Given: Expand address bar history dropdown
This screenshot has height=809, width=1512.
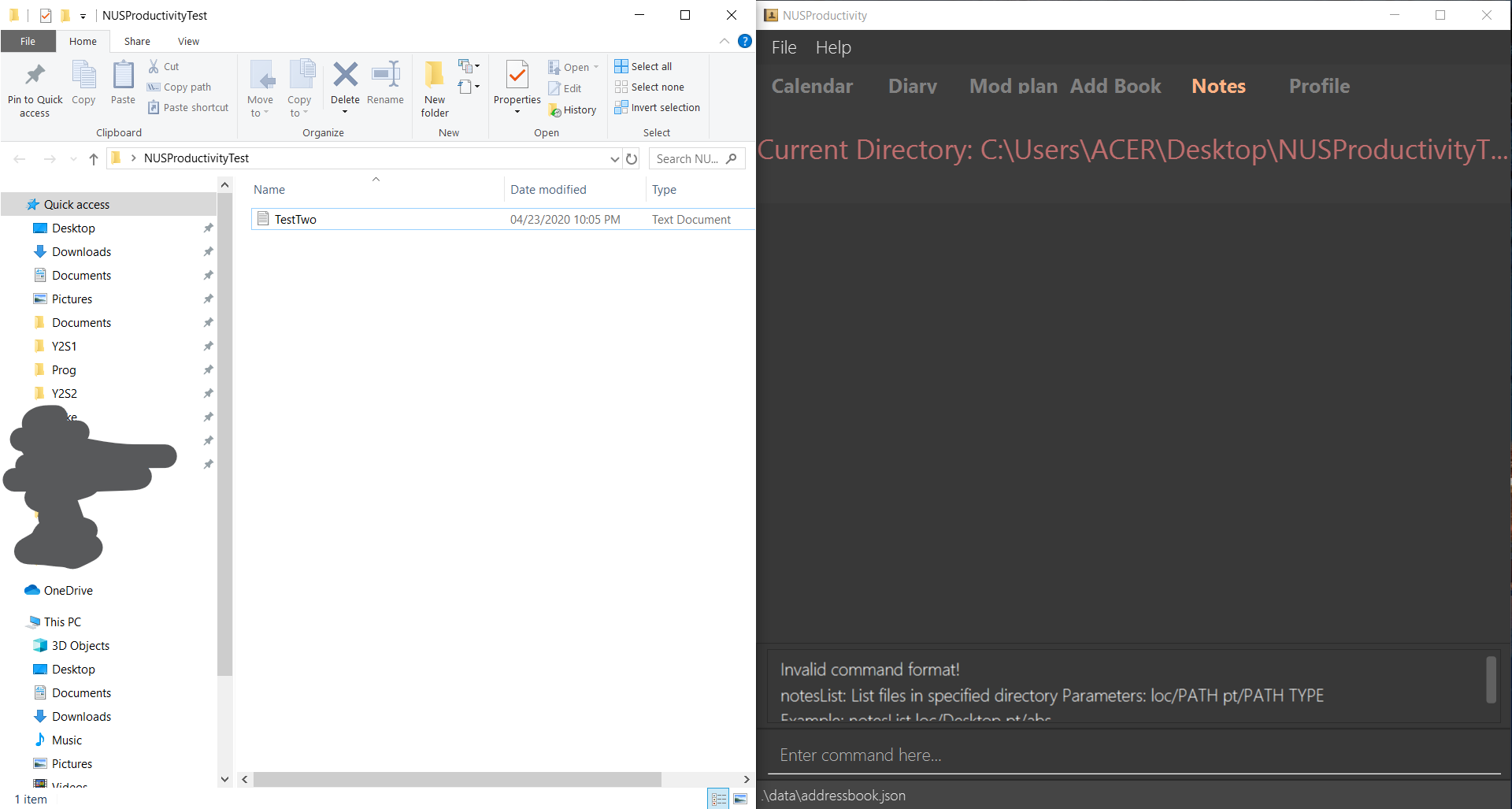Looking at the screenshot, I should pos(614,158).
